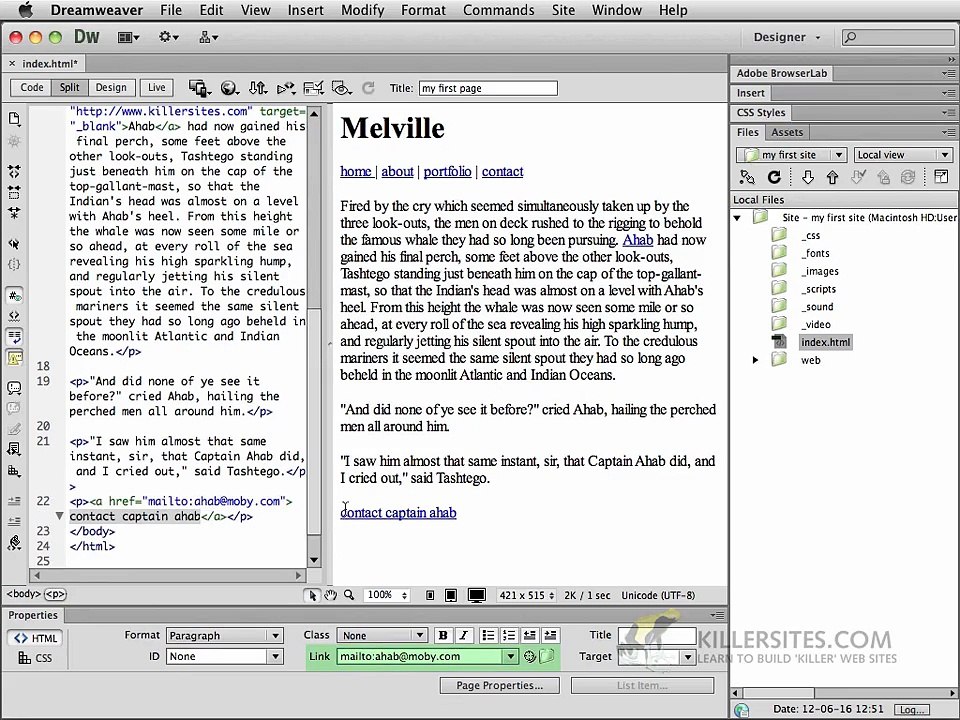Toggle Live view
Viewport: 960px width, 720px height.
157,88
